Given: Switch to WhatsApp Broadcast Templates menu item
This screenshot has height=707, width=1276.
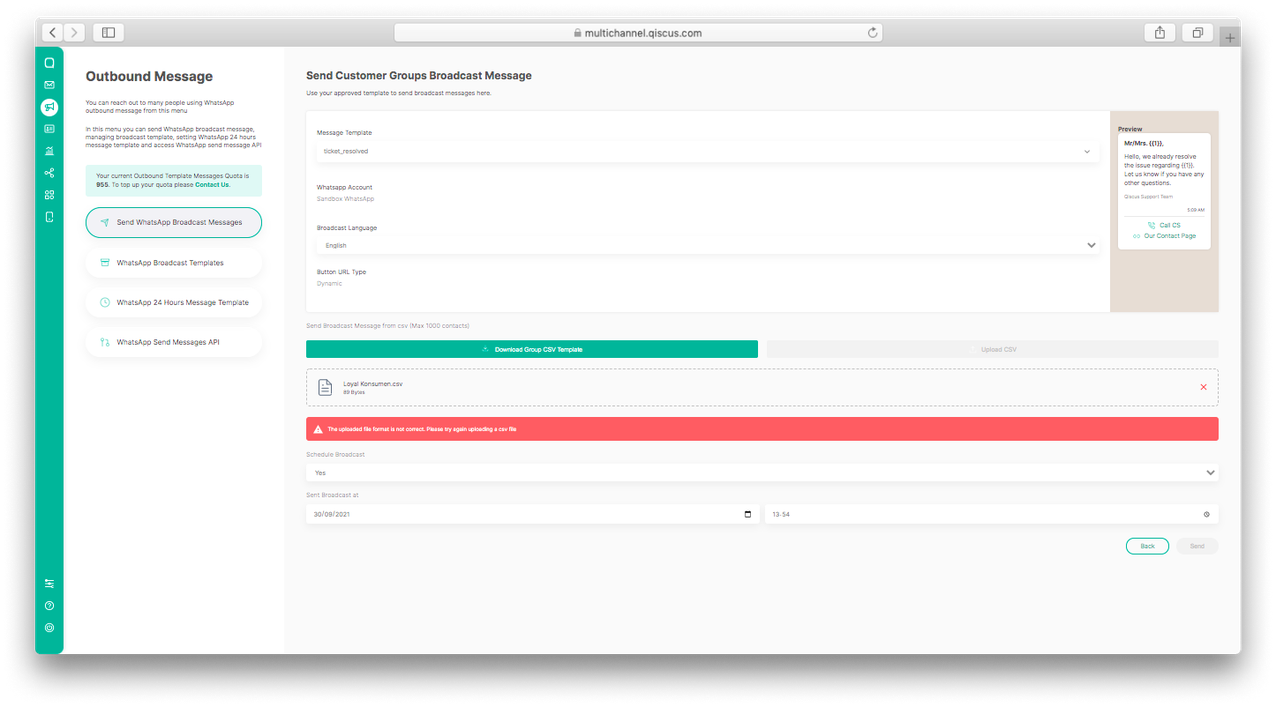Looking at the screenshot, I should [x=173, y=262].
